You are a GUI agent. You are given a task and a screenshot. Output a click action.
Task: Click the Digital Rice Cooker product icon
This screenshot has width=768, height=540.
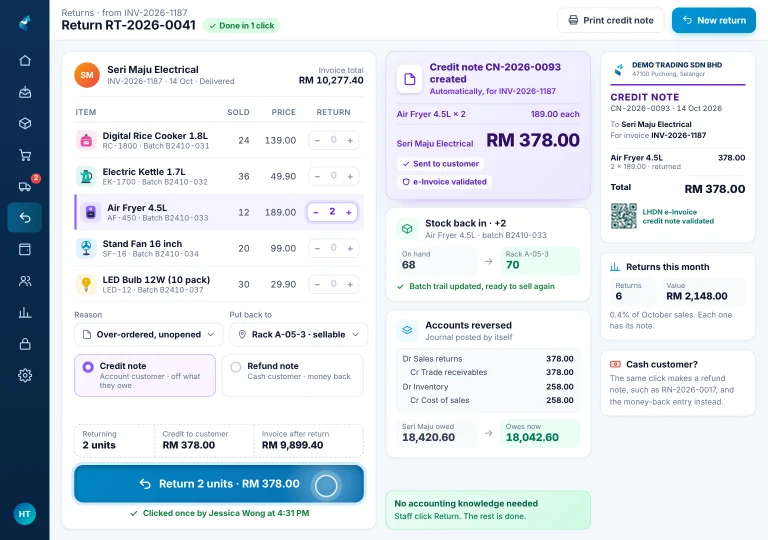click(86, 141)
